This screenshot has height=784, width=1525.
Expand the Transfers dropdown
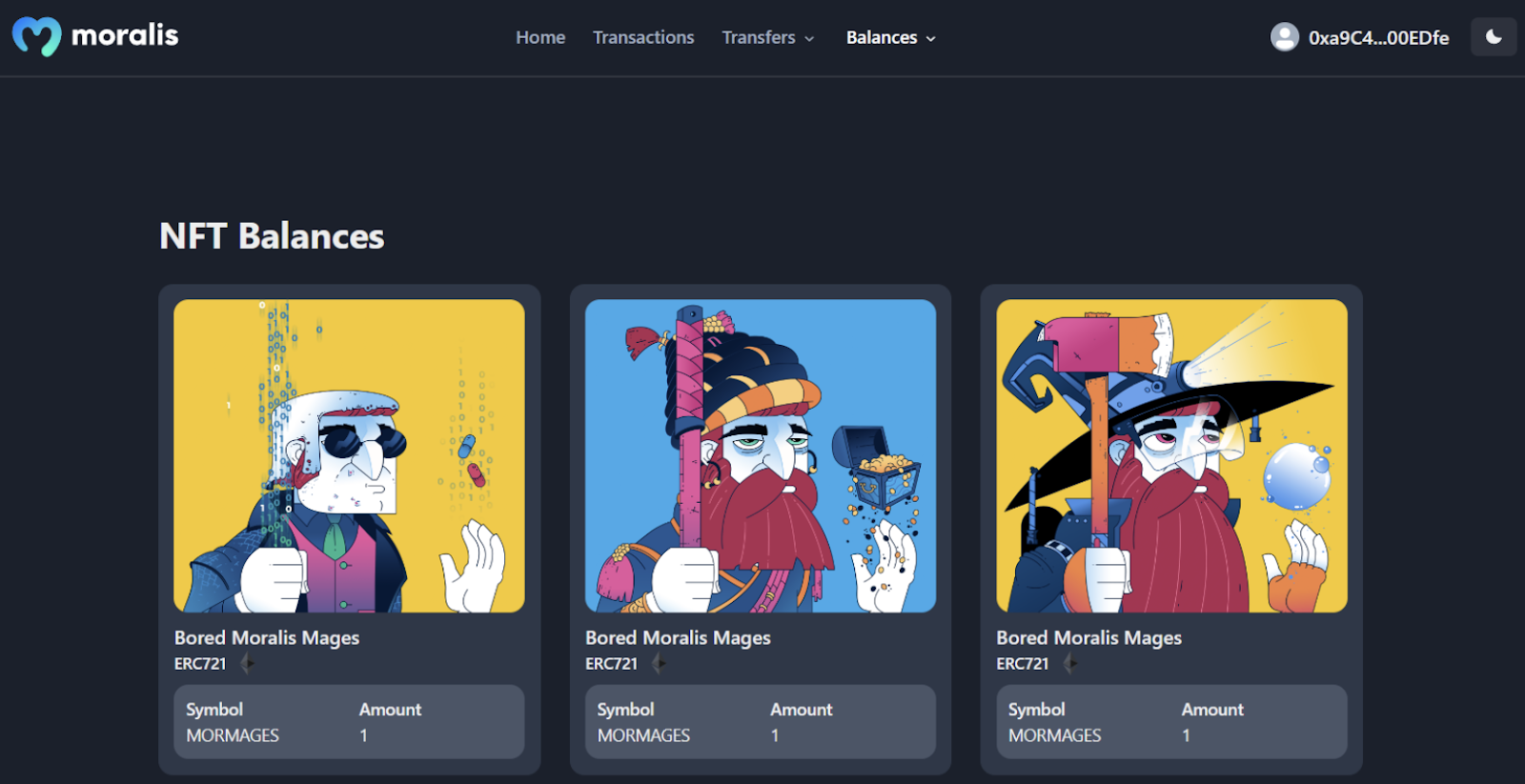[768, 37]
